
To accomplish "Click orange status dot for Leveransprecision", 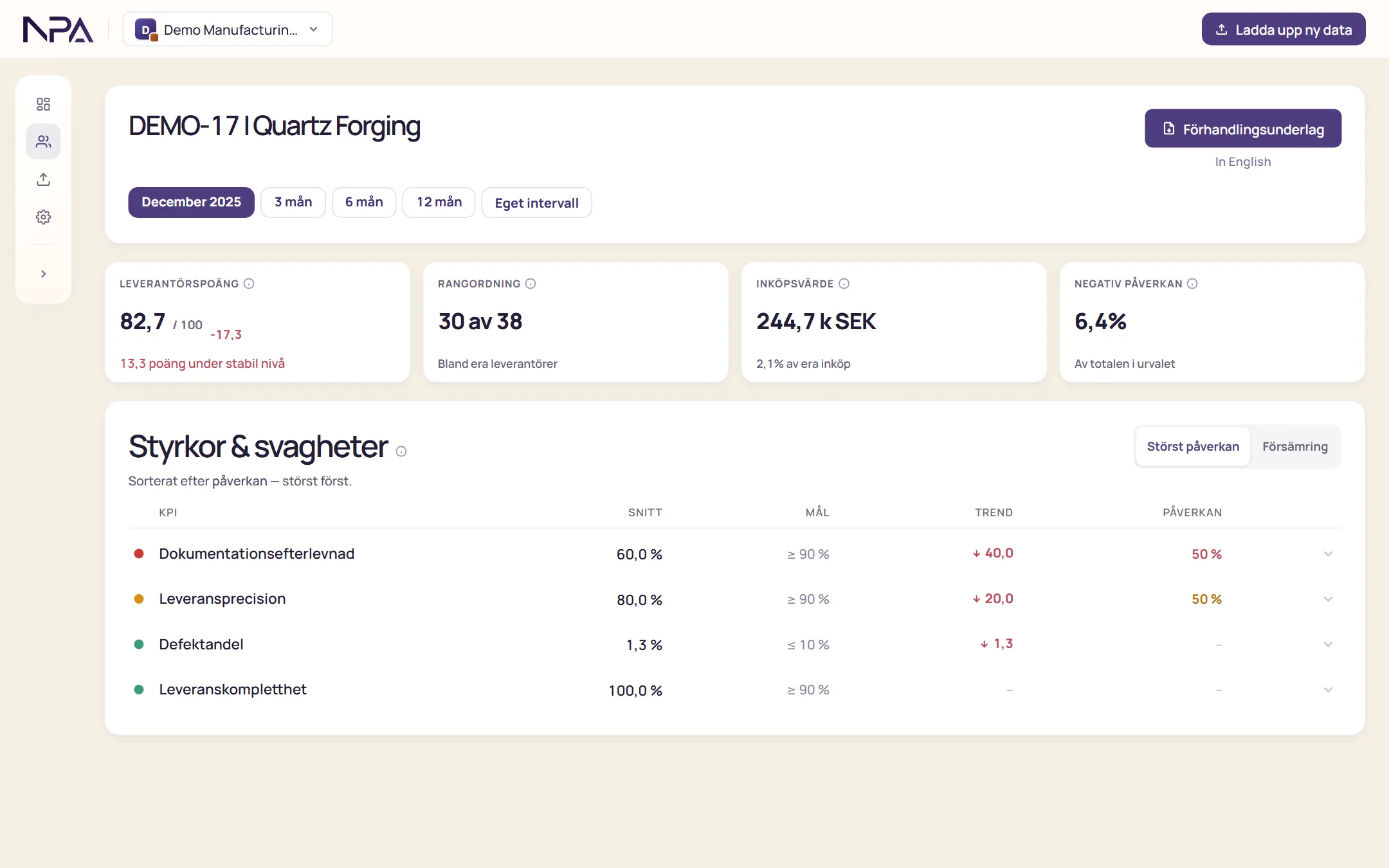I will (x=138, y=599).
